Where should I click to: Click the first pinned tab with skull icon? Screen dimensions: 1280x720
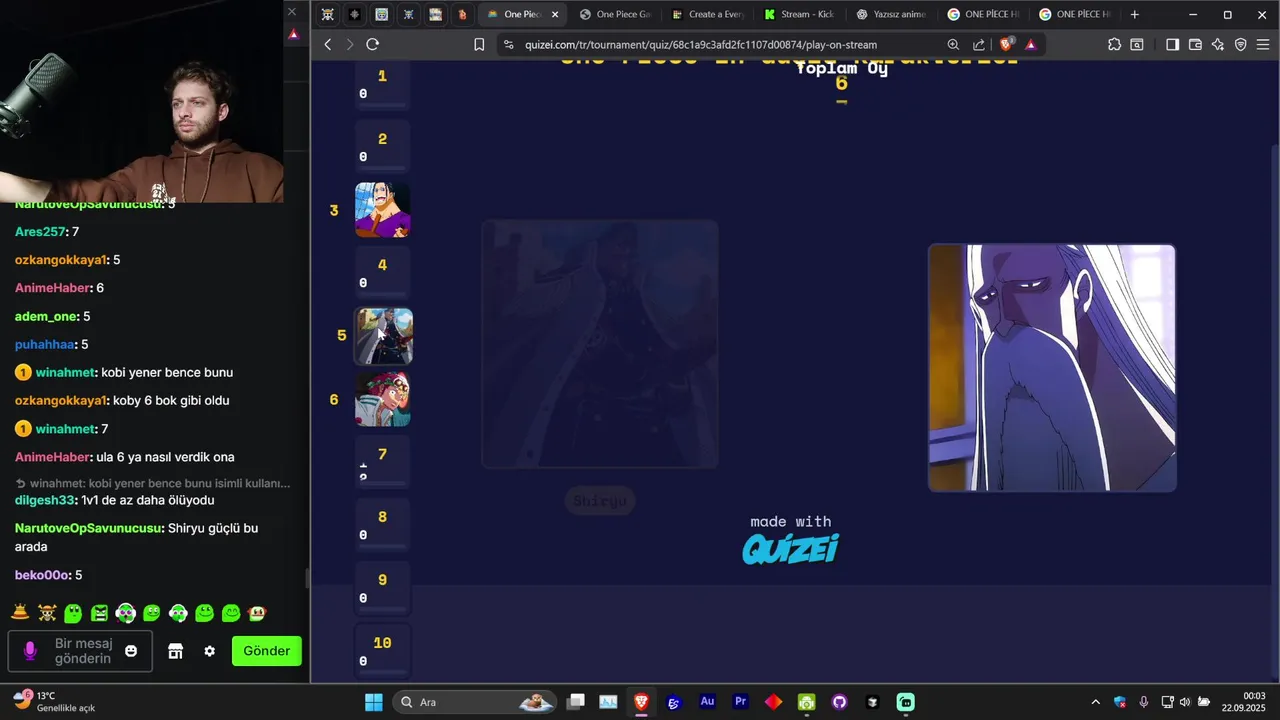tap(328, 15)
